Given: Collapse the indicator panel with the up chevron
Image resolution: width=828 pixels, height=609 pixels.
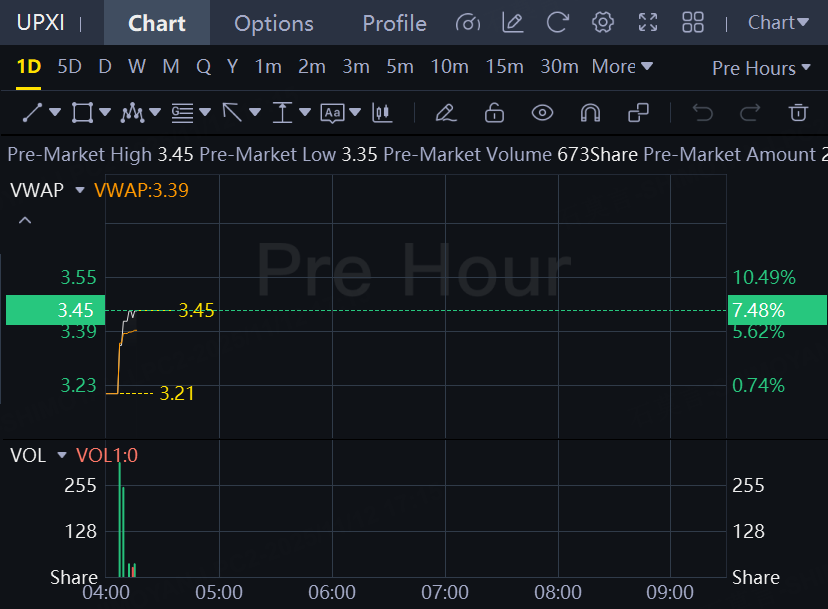Looking at the screenshot, I should 25,220.
